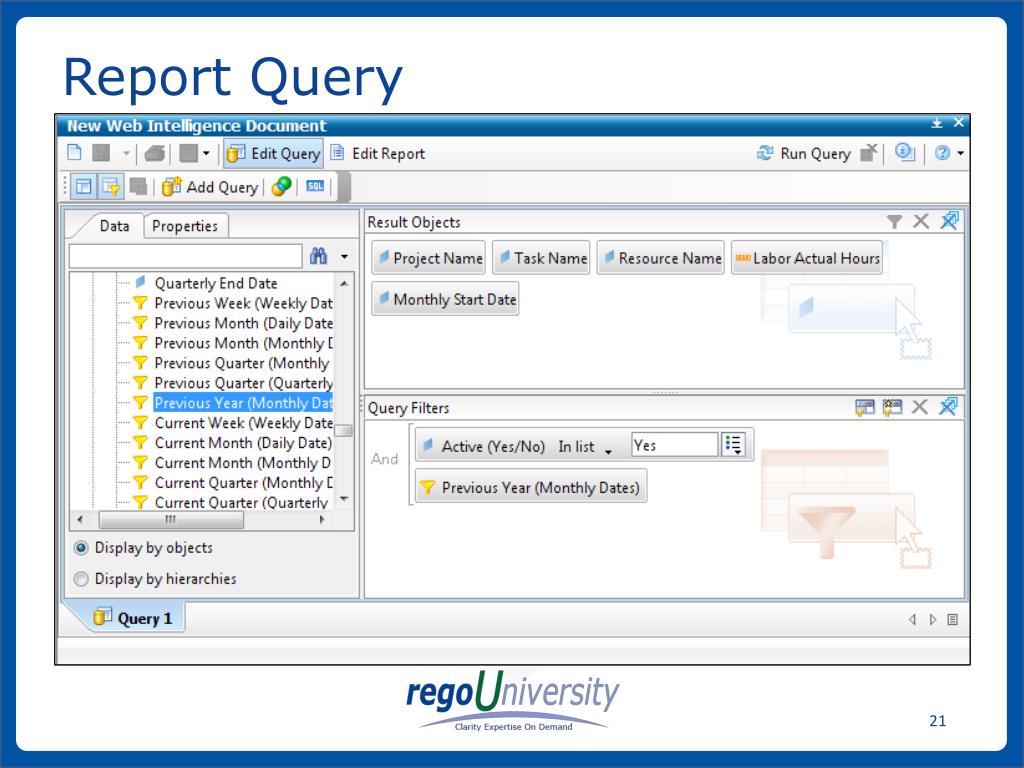Click the Query Filters add database ranking icon
The image size is (1024, 768).
pos(892,408)
